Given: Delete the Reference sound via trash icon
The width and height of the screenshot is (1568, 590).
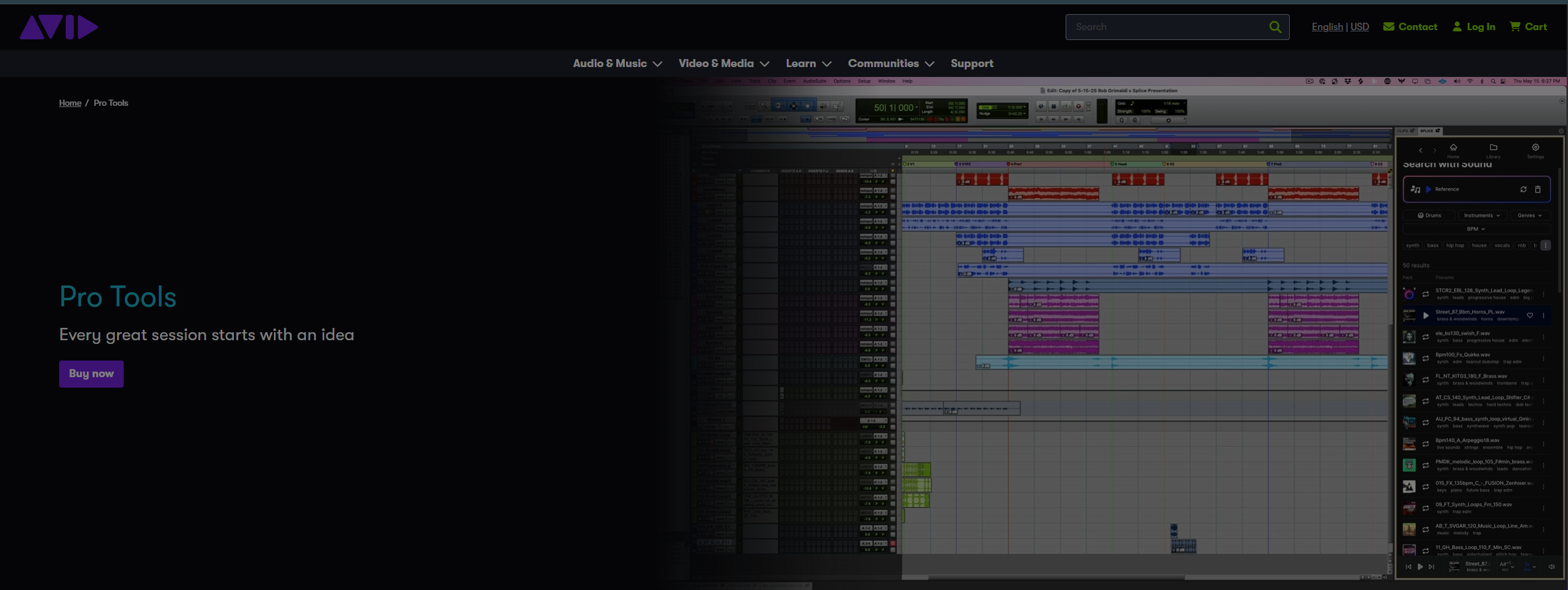Looking at the screenshot, I should (1538, 189).
